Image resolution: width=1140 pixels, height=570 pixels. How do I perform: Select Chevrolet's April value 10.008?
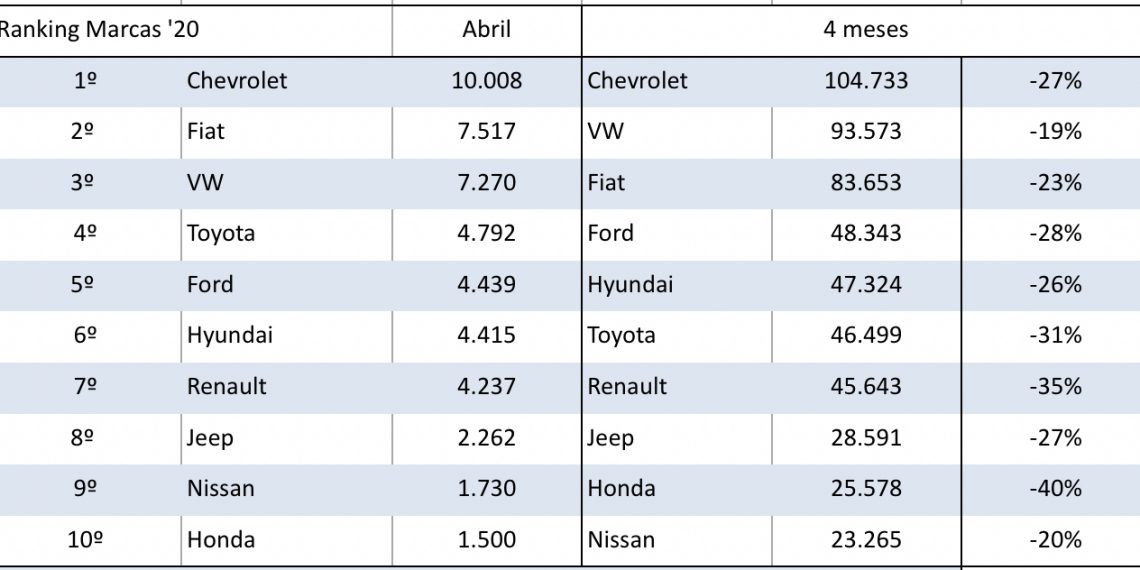[486, 81]
